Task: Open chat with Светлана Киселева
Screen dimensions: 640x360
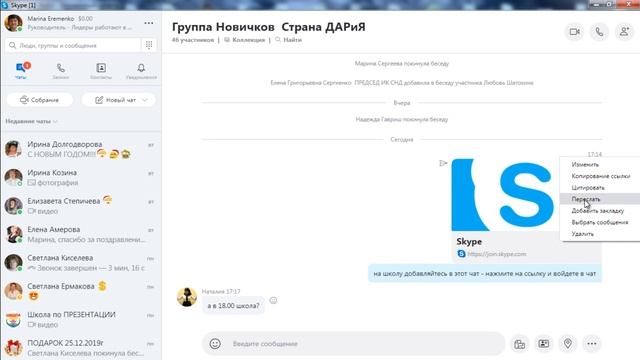Action: (x=81, y=262)
